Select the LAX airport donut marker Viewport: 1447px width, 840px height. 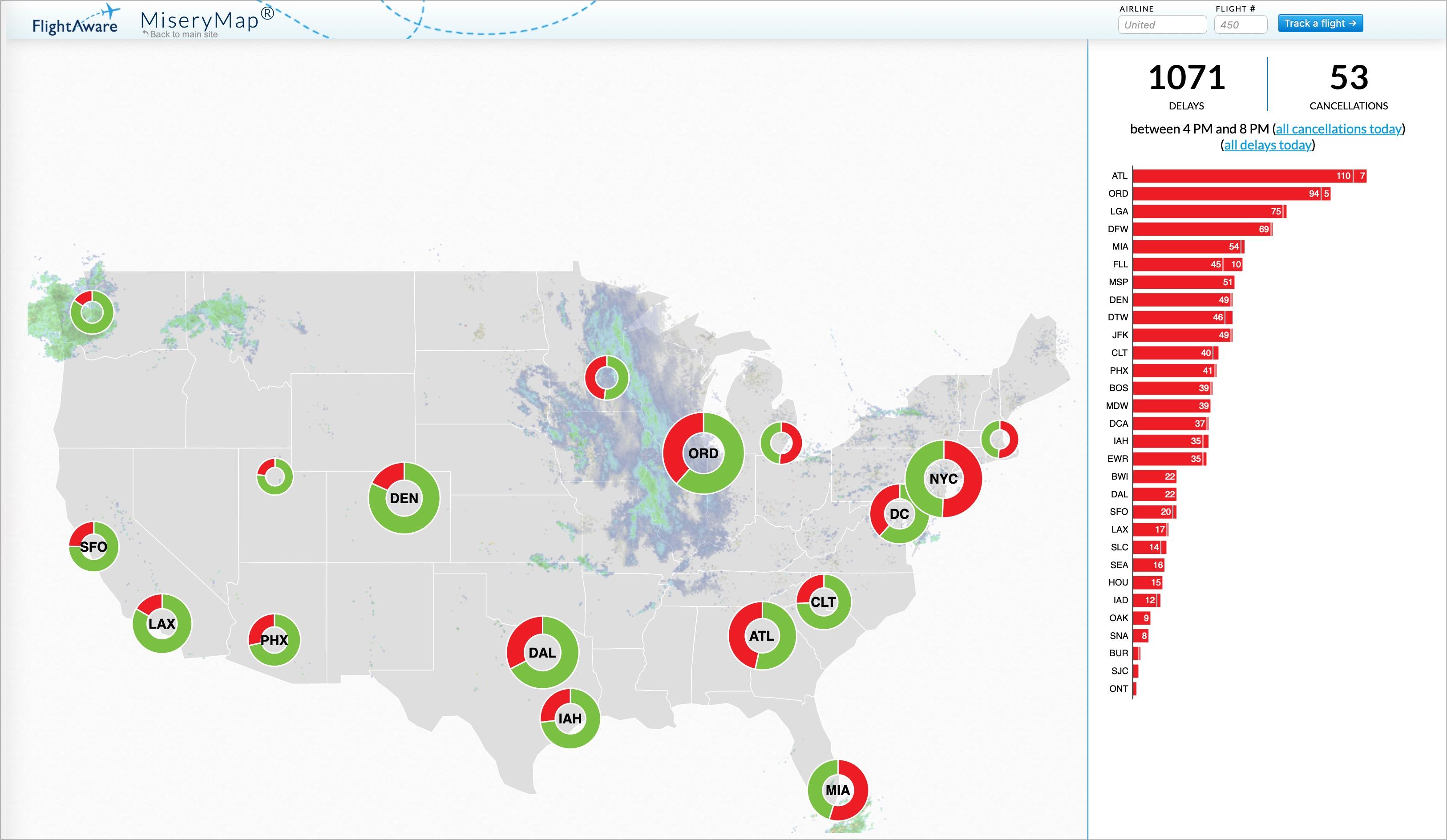tap(162, 623)
